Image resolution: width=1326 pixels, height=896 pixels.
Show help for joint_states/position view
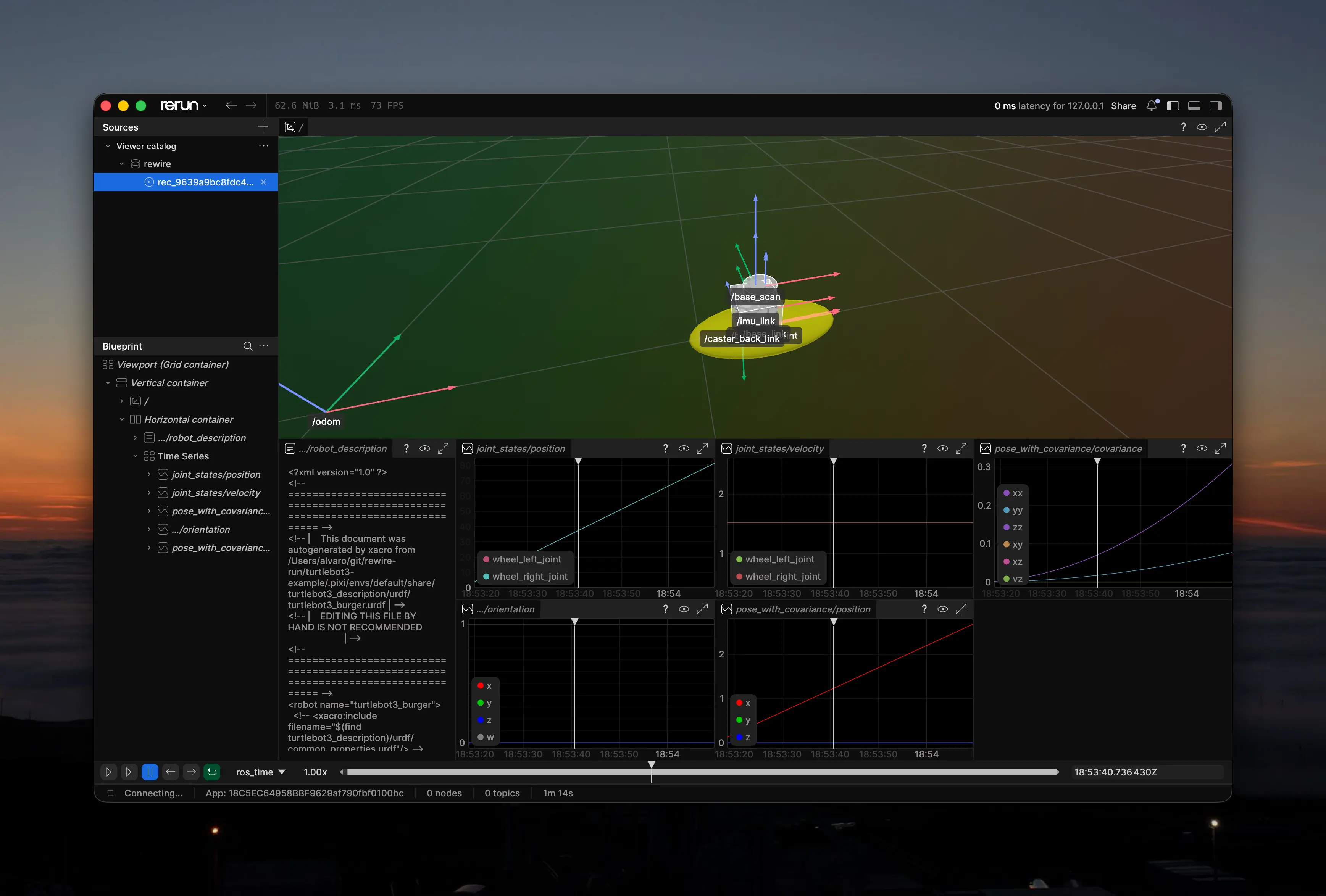(665, 448)
